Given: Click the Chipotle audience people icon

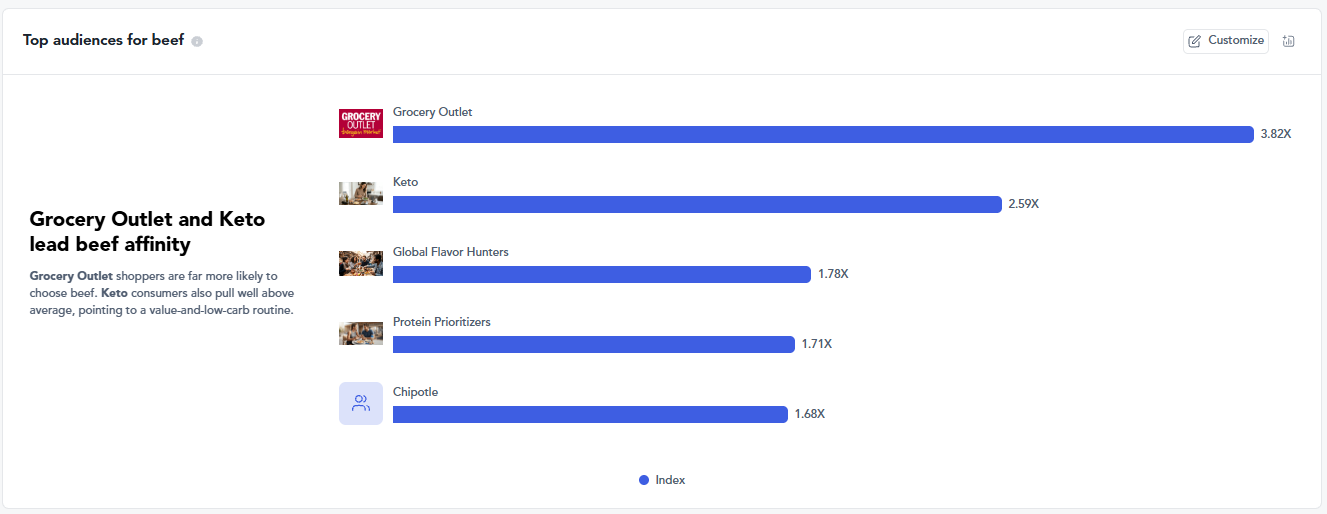Looking at the screenshot, I should coord(361,404).
